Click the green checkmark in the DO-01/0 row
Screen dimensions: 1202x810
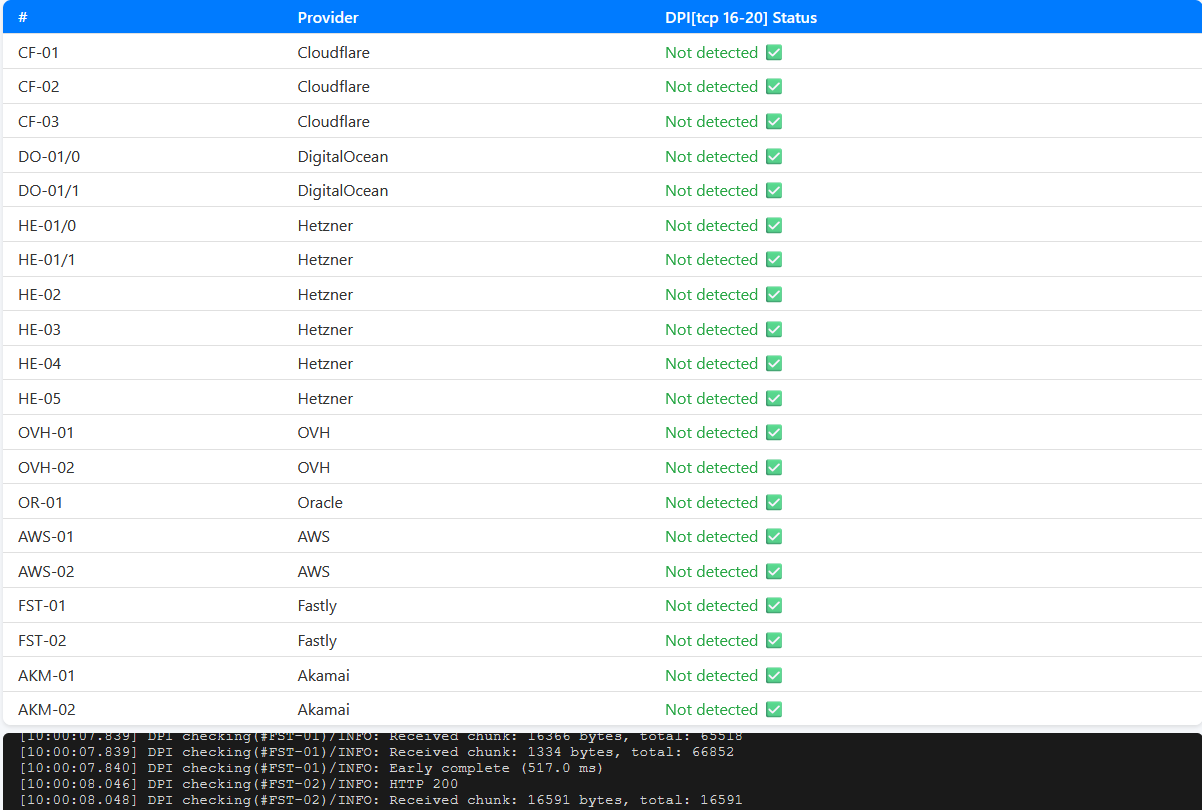773,156
